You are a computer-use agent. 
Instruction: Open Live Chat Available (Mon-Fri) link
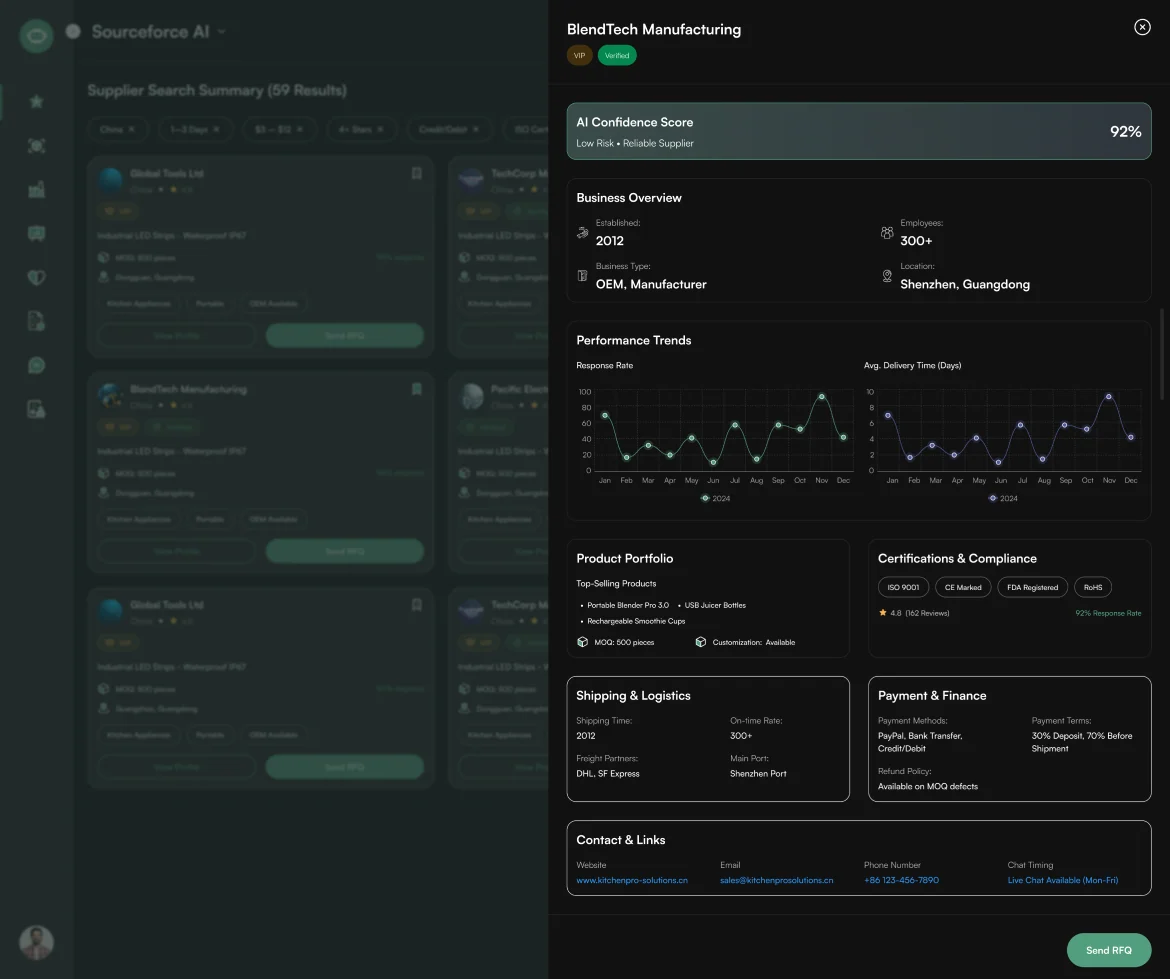[x=1062, y=881]
